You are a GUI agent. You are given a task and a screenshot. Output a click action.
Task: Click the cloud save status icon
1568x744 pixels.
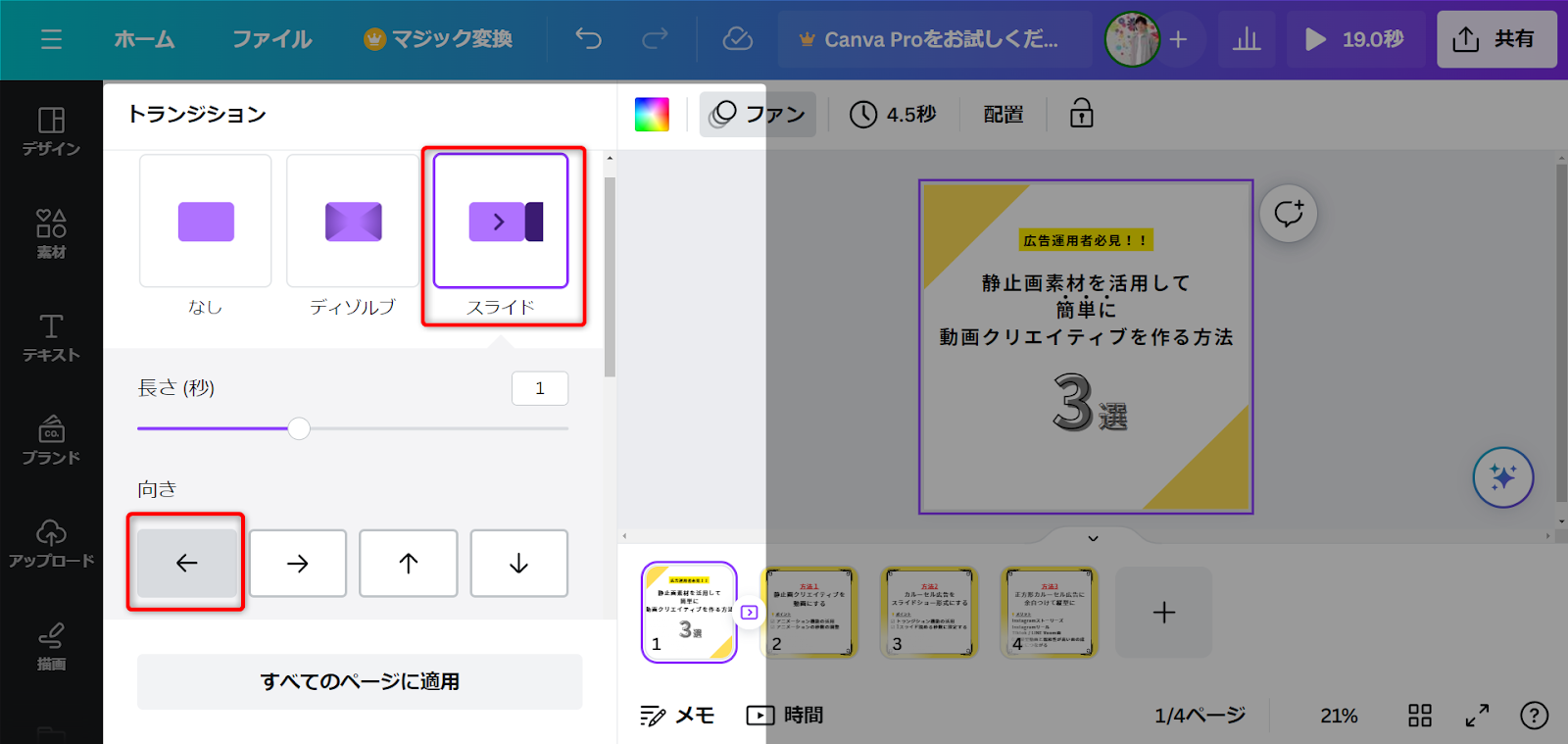pos(737,39)
